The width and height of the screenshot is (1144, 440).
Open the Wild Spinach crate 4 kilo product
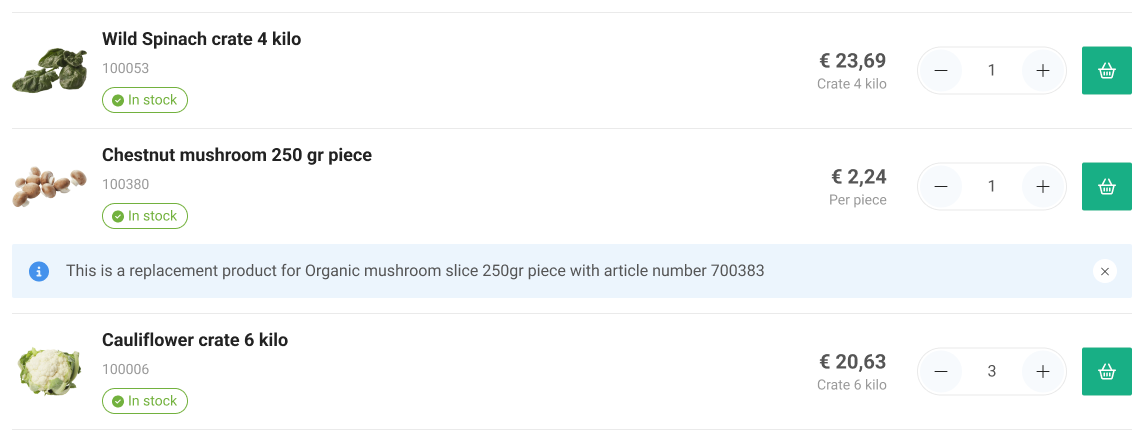(x=201, y=39)
